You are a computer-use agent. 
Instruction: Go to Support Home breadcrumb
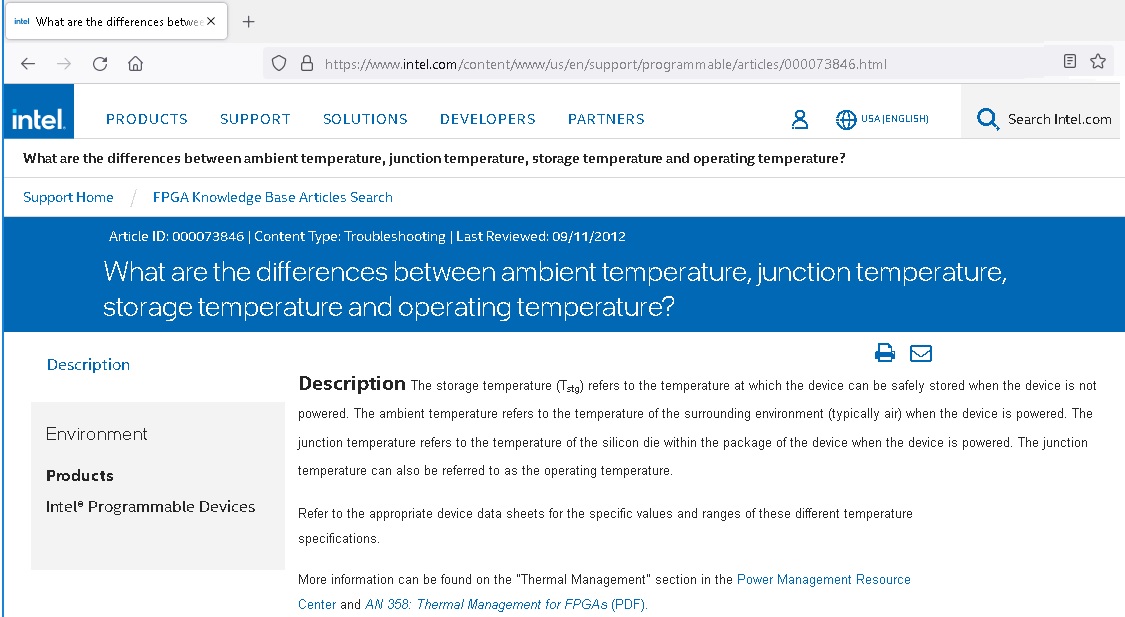tap(68, 197)
